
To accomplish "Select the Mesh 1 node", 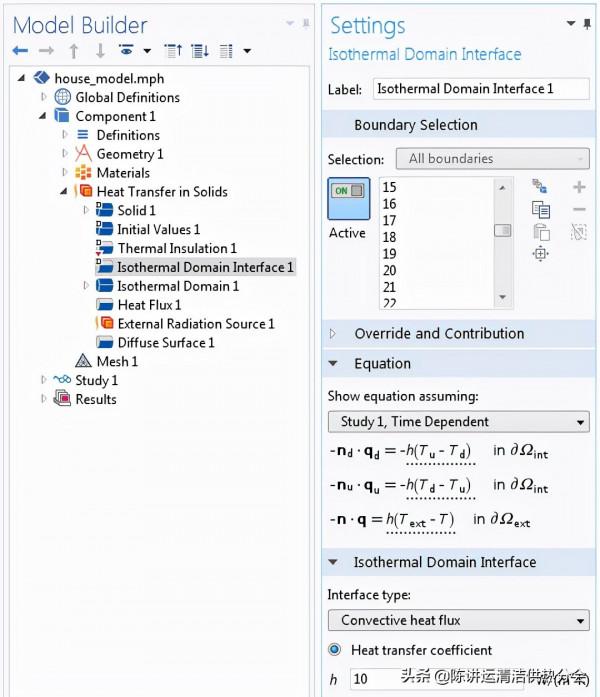I will (117, 361).
